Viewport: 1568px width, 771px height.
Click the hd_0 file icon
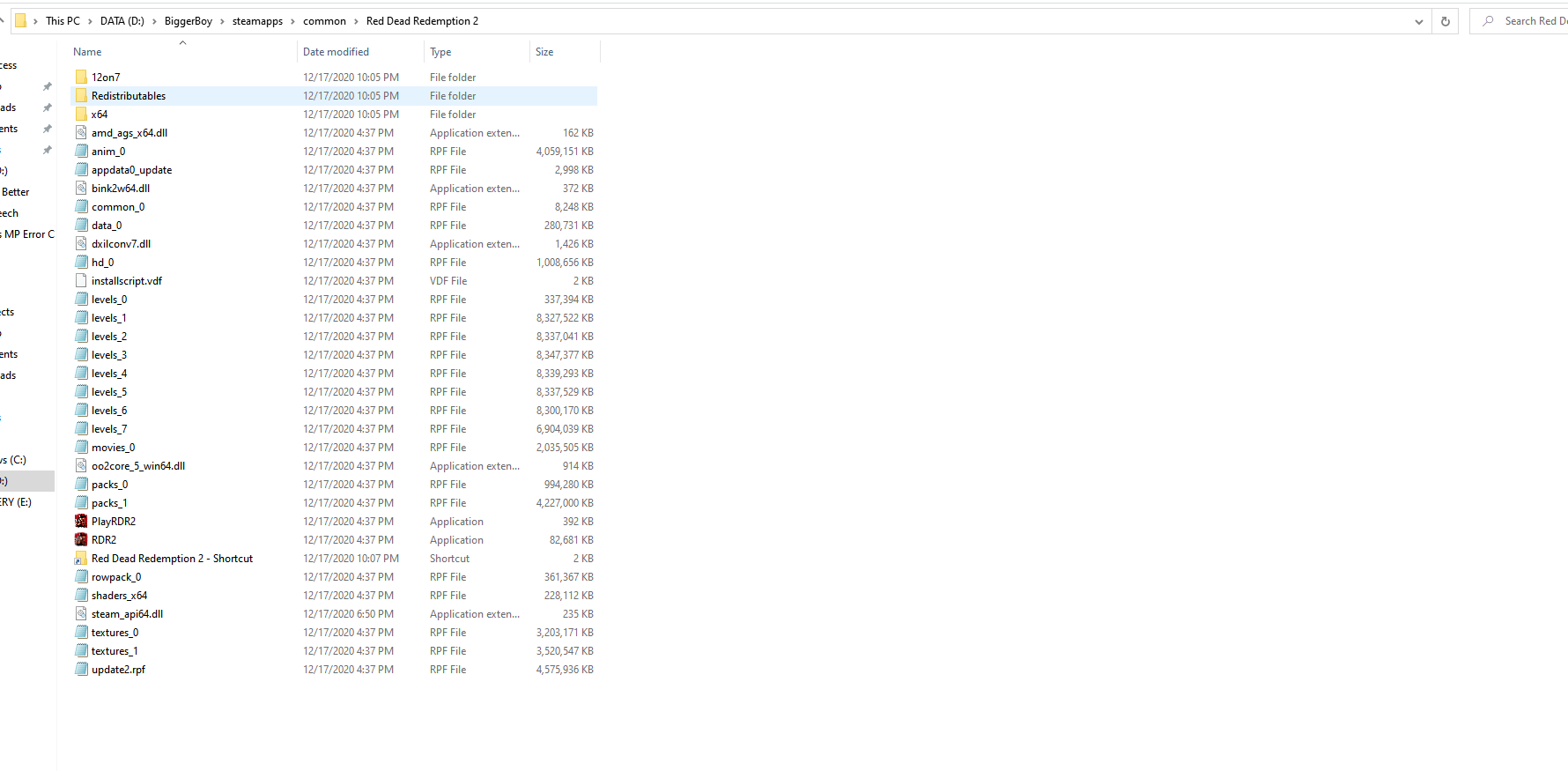pyautogui.click(x=81, y=262)
